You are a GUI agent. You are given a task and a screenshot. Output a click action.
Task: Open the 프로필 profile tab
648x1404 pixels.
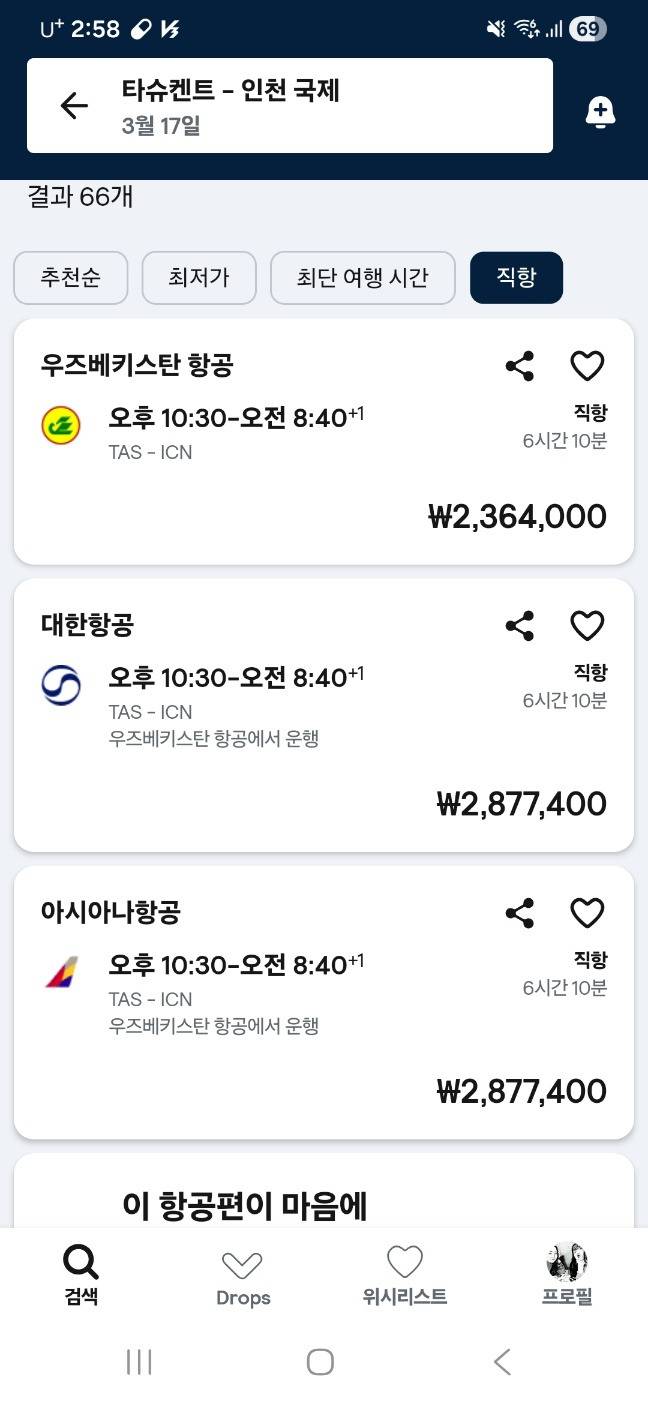567,1275
